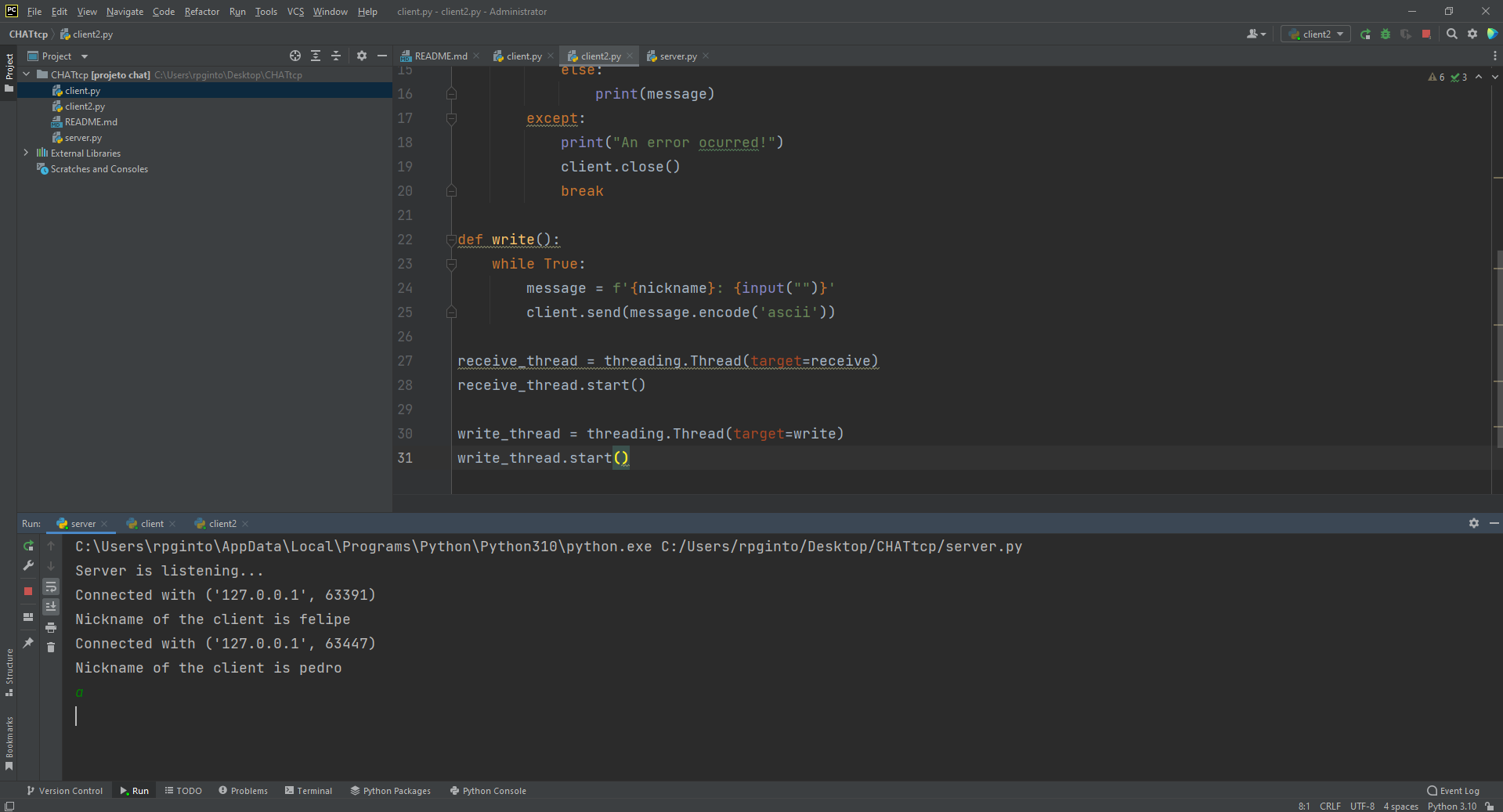The height and width of the screenshot is (812, 1503).
Task: Open the Python Packages tool window
Action: pos(390,790)
